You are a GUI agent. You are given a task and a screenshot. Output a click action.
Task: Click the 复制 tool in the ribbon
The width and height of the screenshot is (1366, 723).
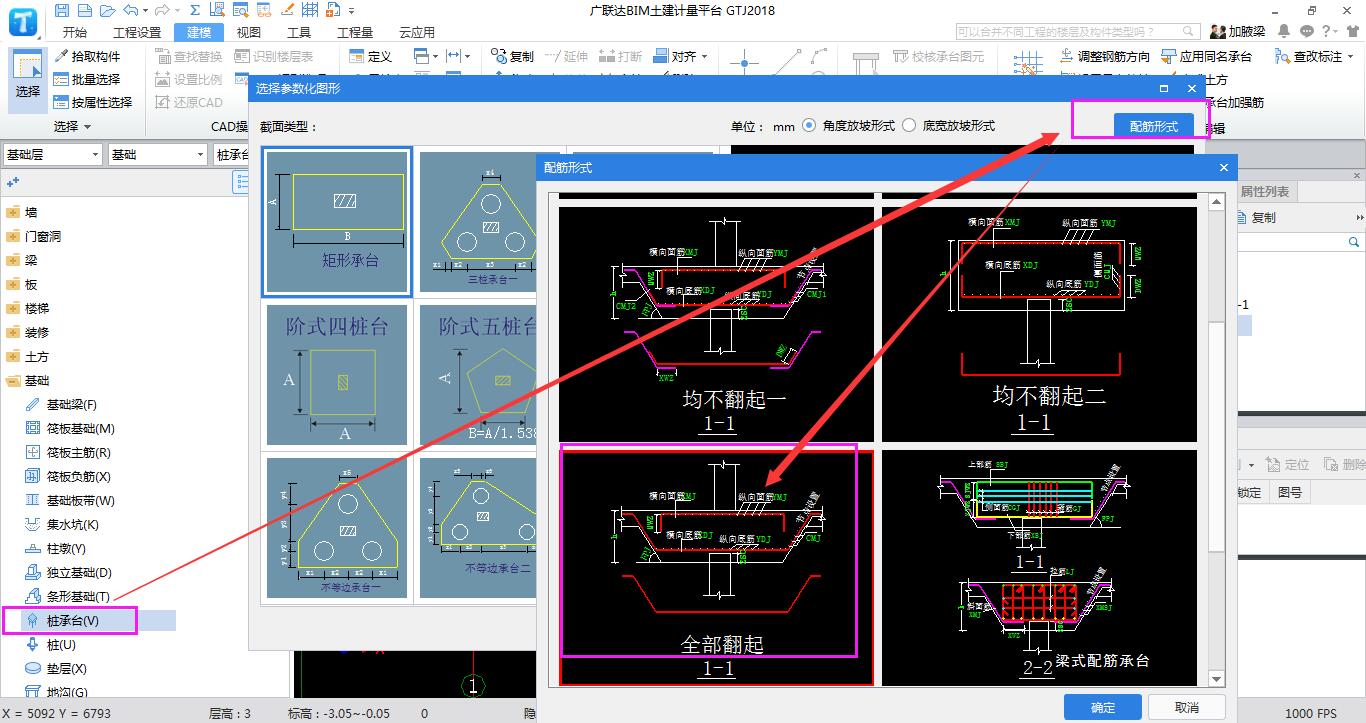click(514, 56)
